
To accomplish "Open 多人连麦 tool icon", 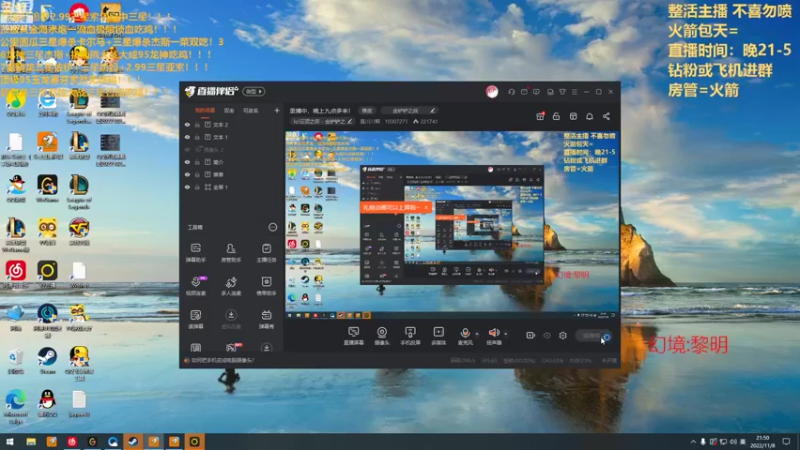I will 231,285.
